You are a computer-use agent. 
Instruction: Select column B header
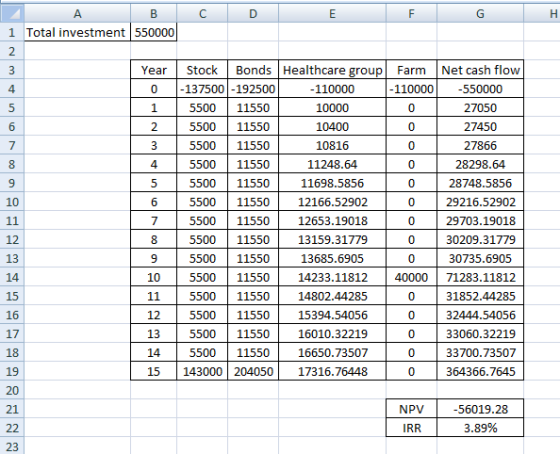point(154,14)
